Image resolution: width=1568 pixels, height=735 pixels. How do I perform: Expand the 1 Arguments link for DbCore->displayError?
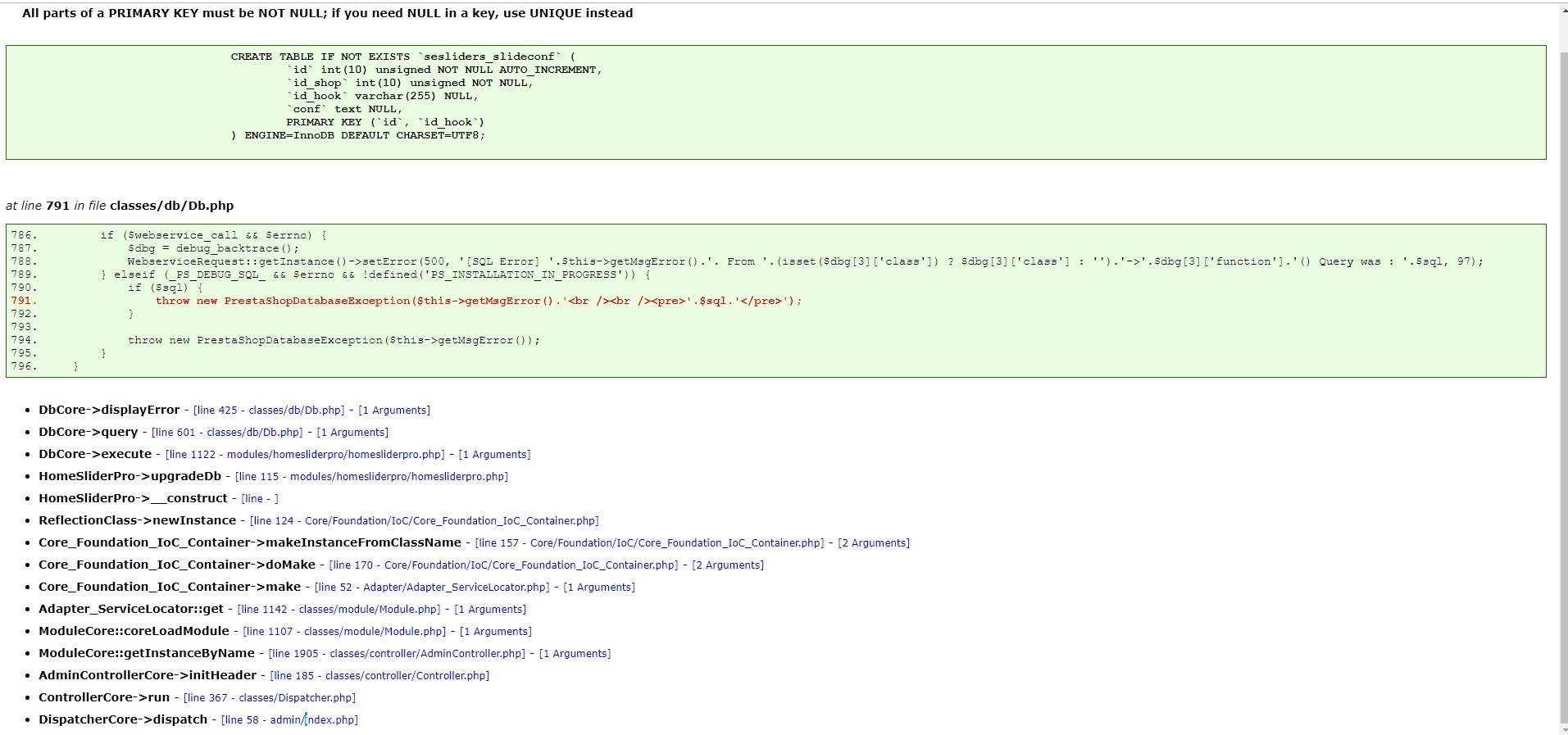(394, 410)
